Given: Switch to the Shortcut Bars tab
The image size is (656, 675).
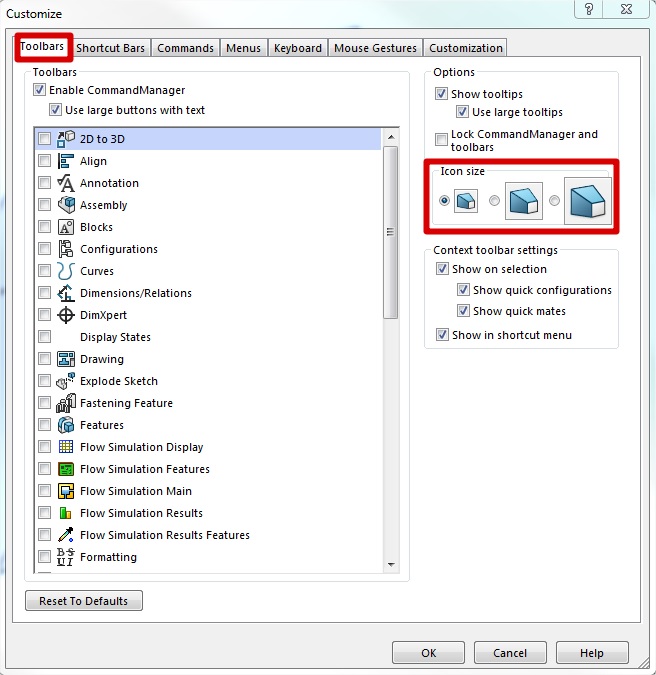Looking at the screenshot, I should [x=110, y=48].
